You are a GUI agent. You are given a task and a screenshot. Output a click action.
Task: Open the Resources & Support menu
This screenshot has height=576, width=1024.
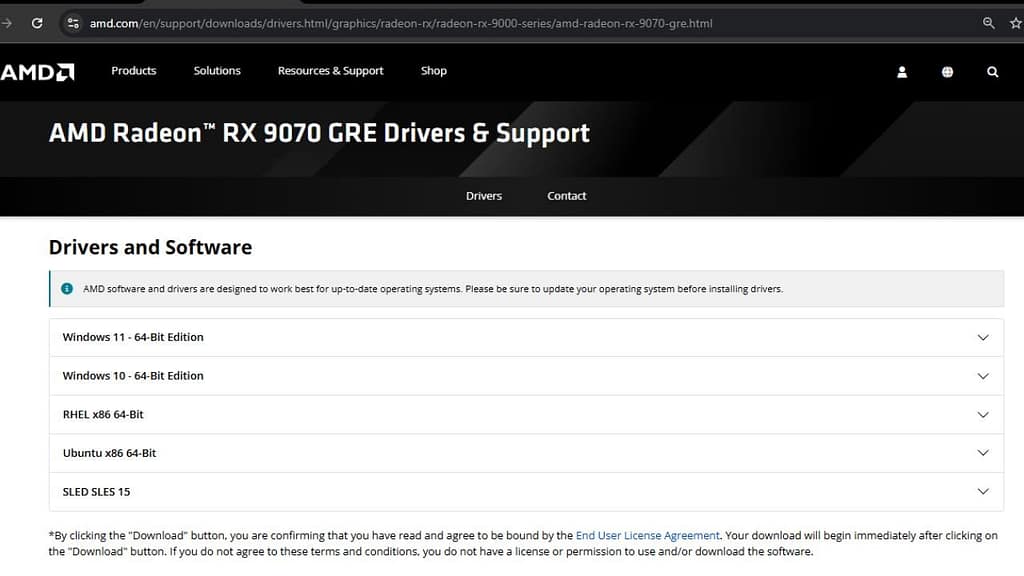[330, 71]
